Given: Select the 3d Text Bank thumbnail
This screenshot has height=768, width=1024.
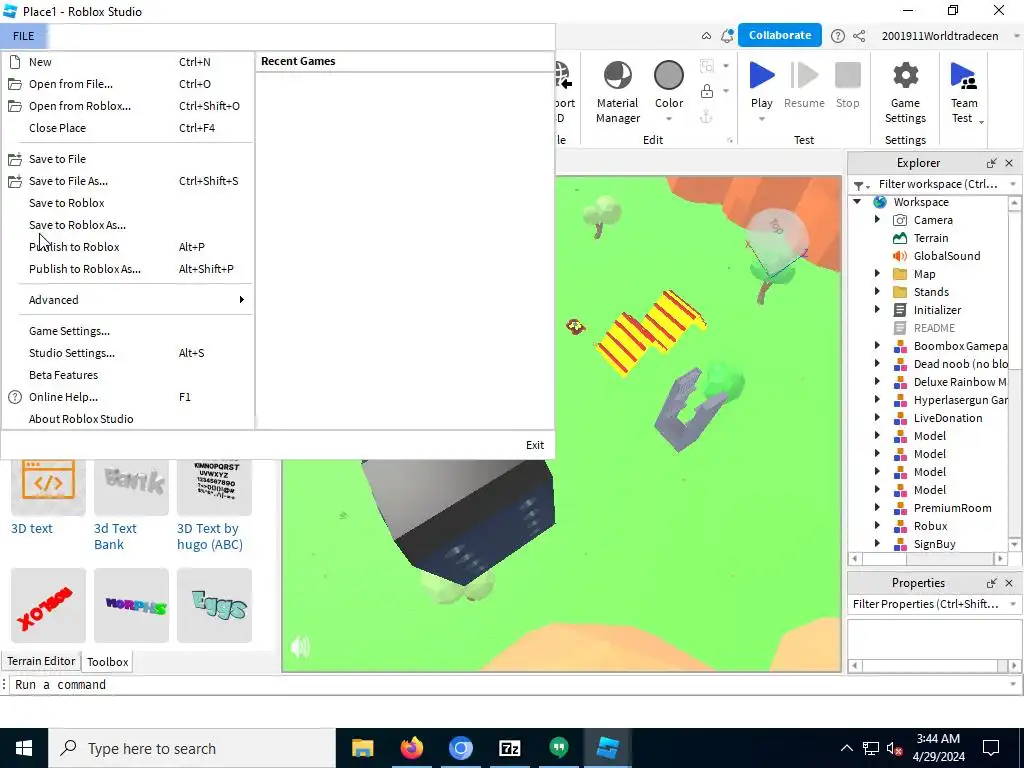Looking at the screenshot, I should [131, 487].
